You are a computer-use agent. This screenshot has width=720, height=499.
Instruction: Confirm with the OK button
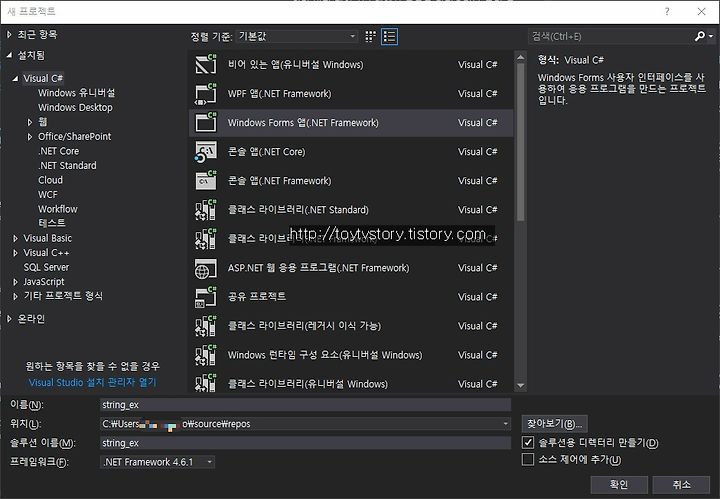pyautogui.click(x=619, y=484)
